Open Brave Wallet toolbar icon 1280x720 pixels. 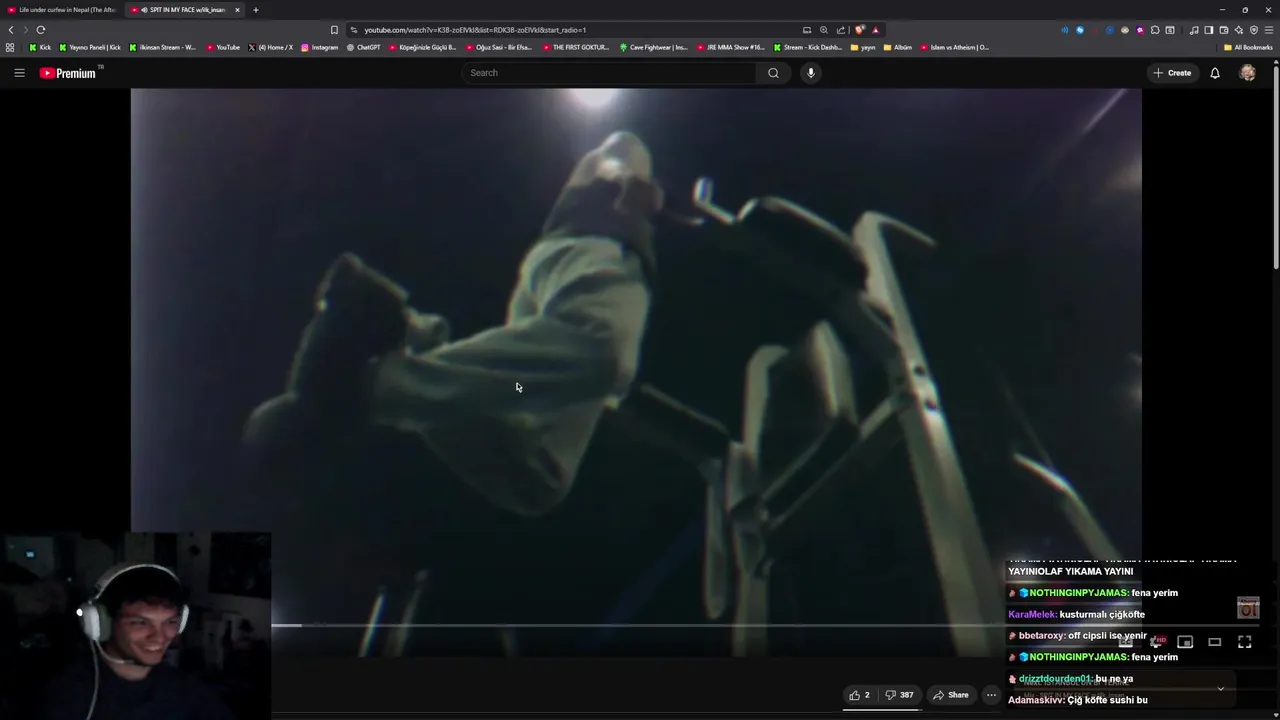(x=1223, y=30)
